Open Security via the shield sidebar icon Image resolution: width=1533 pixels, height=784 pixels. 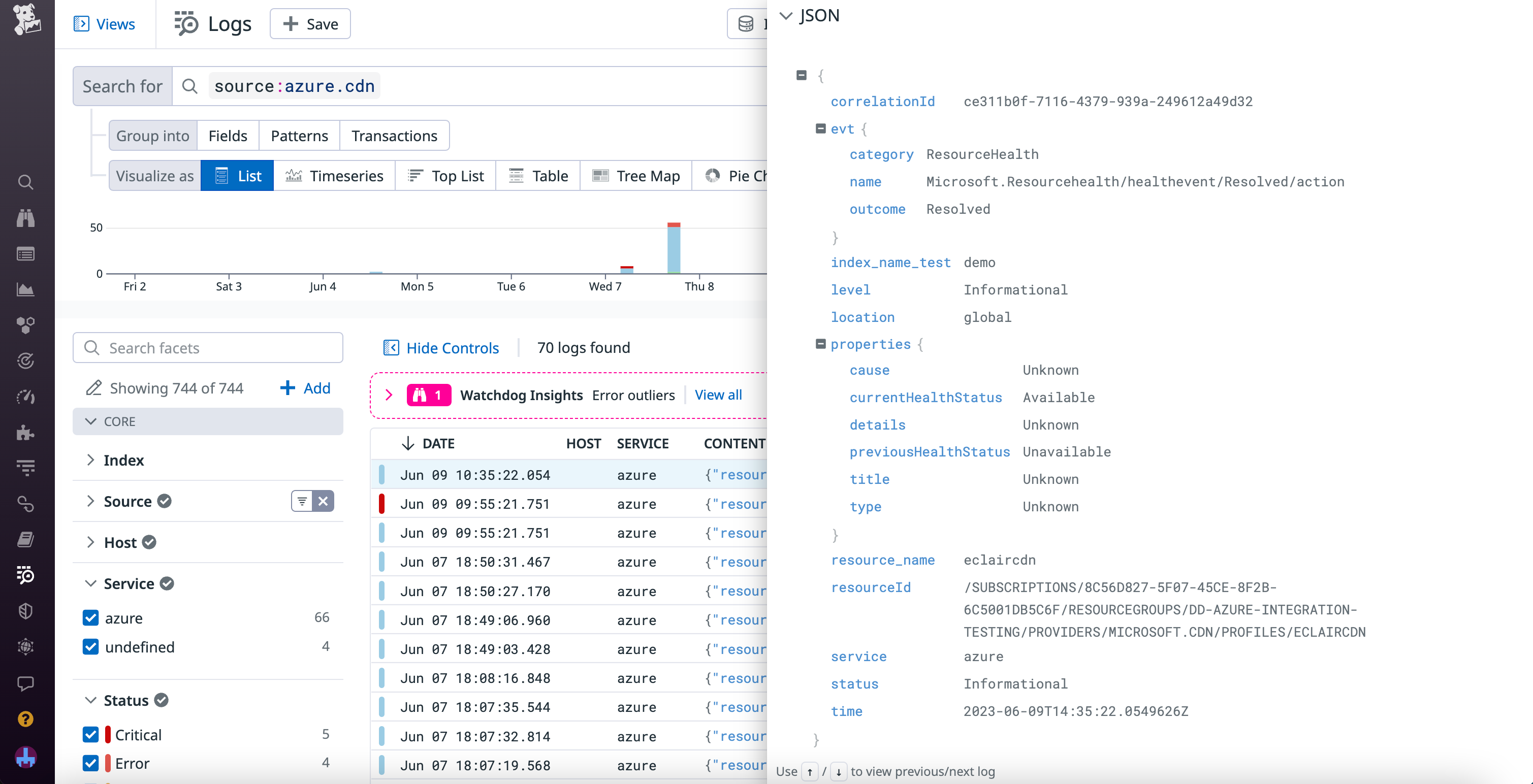click(26, 611)
